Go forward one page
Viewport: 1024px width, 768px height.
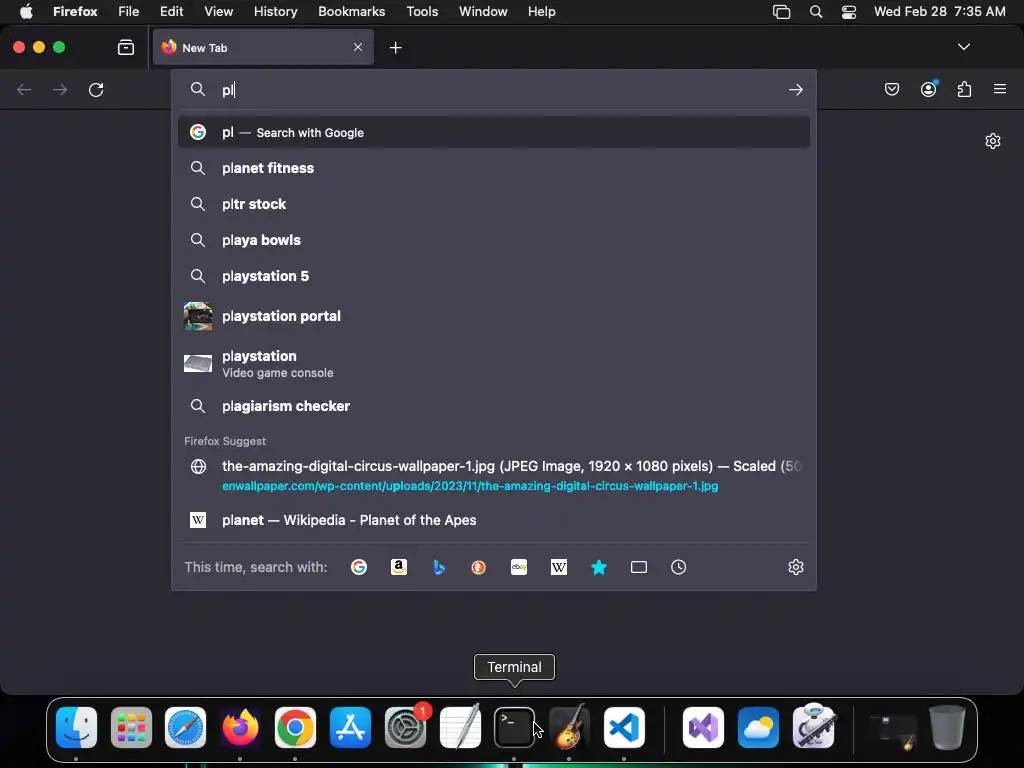pos(60,89)
